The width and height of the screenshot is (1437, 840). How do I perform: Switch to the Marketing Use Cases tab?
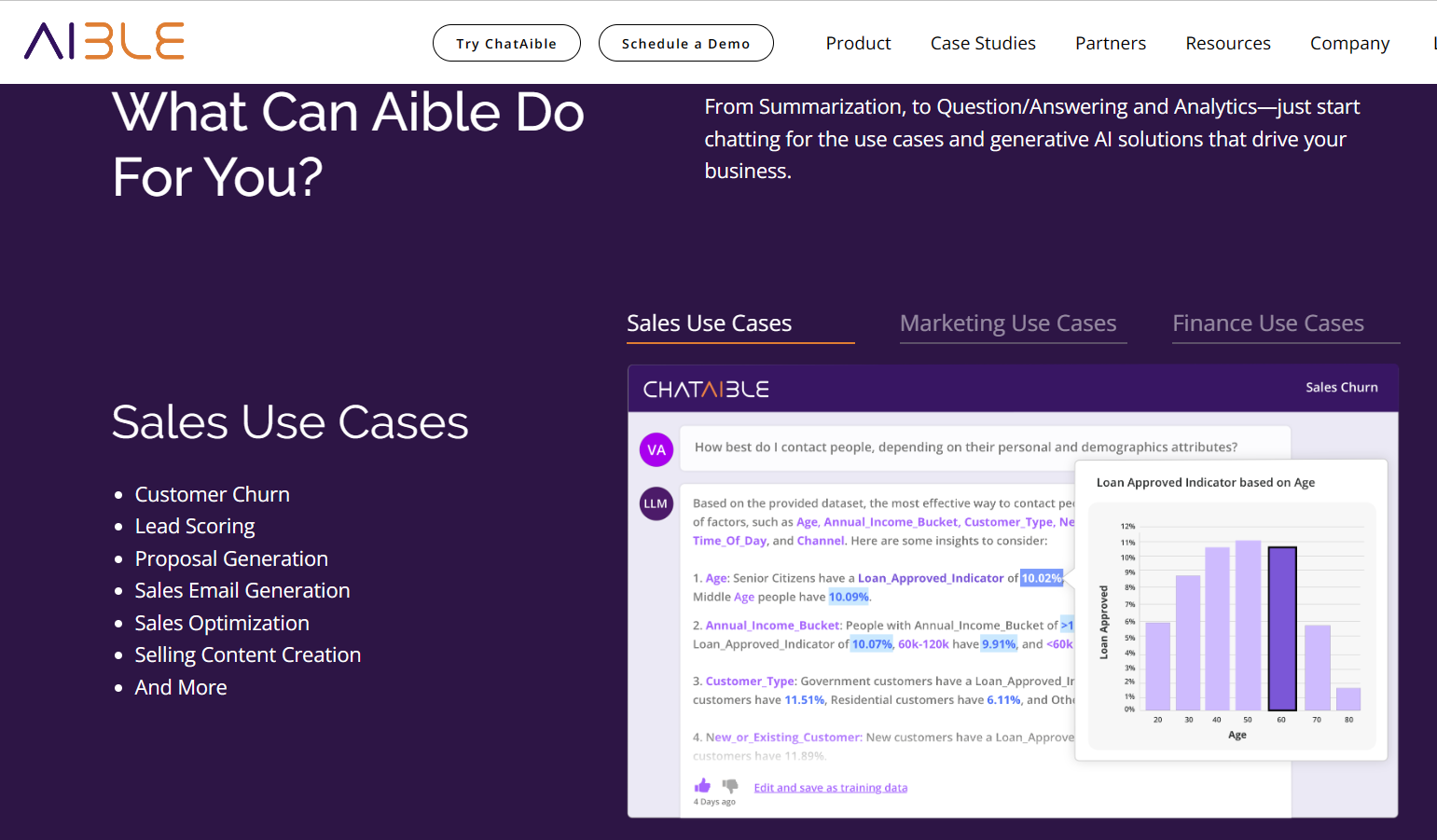(1008, 324)
